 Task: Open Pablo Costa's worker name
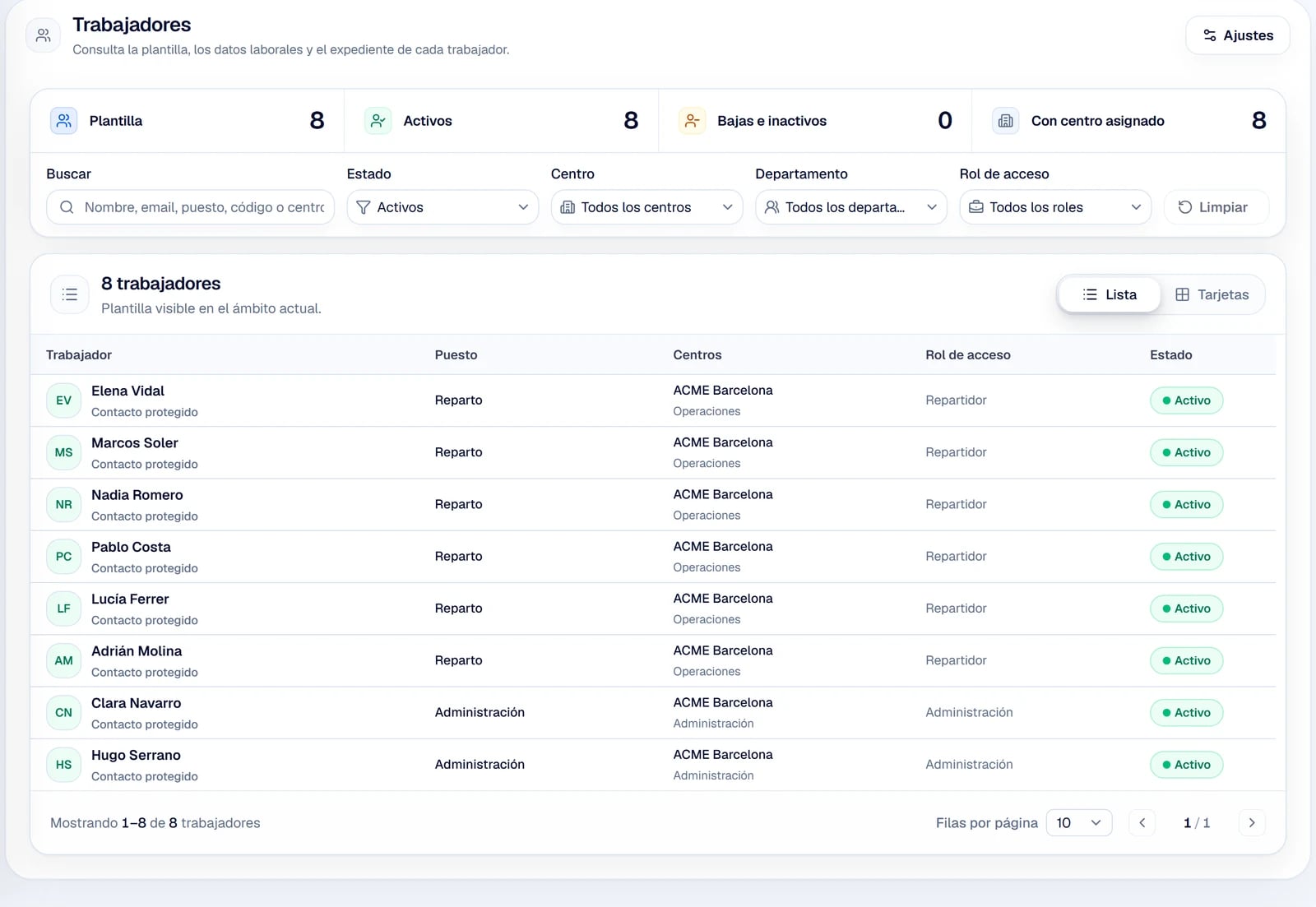pos(131,547)
